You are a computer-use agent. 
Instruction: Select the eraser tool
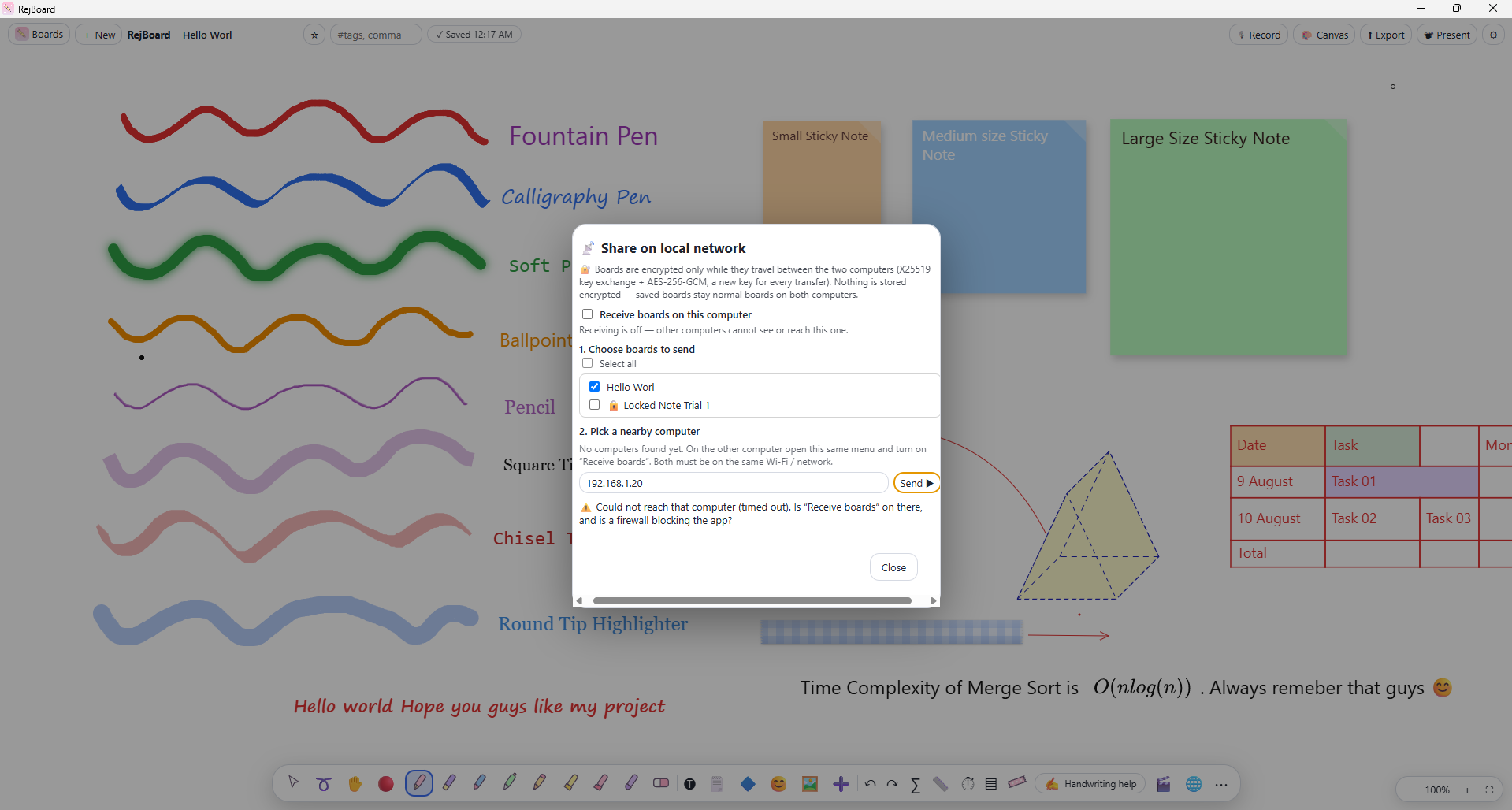(661, 783)
